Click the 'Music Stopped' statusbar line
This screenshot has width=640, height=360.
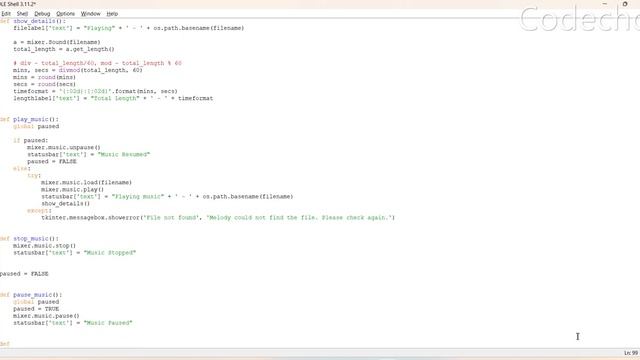[74, 253]
